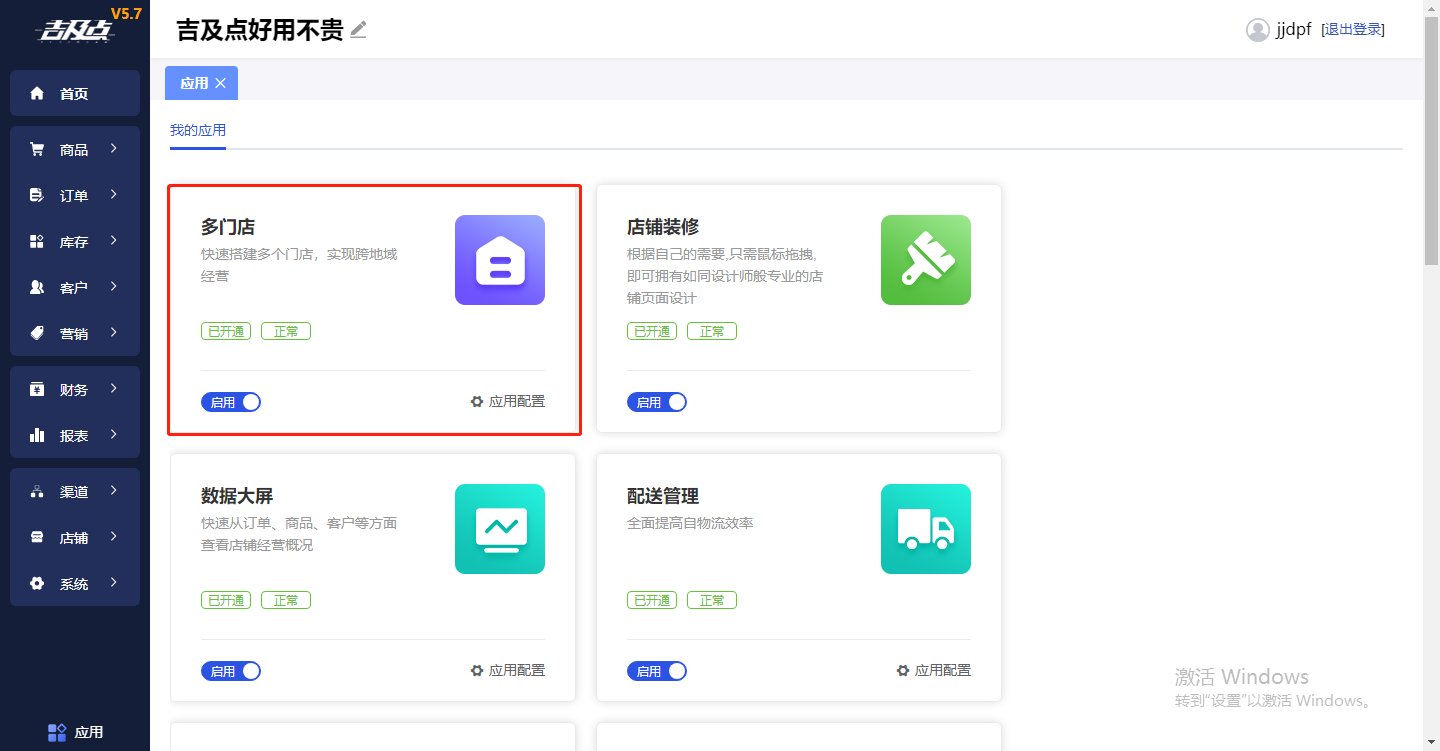Viewport: 1440px width, 751px height.
Task: Toggle the 启用 switch for 配送管理
Action: coord(657,671)
